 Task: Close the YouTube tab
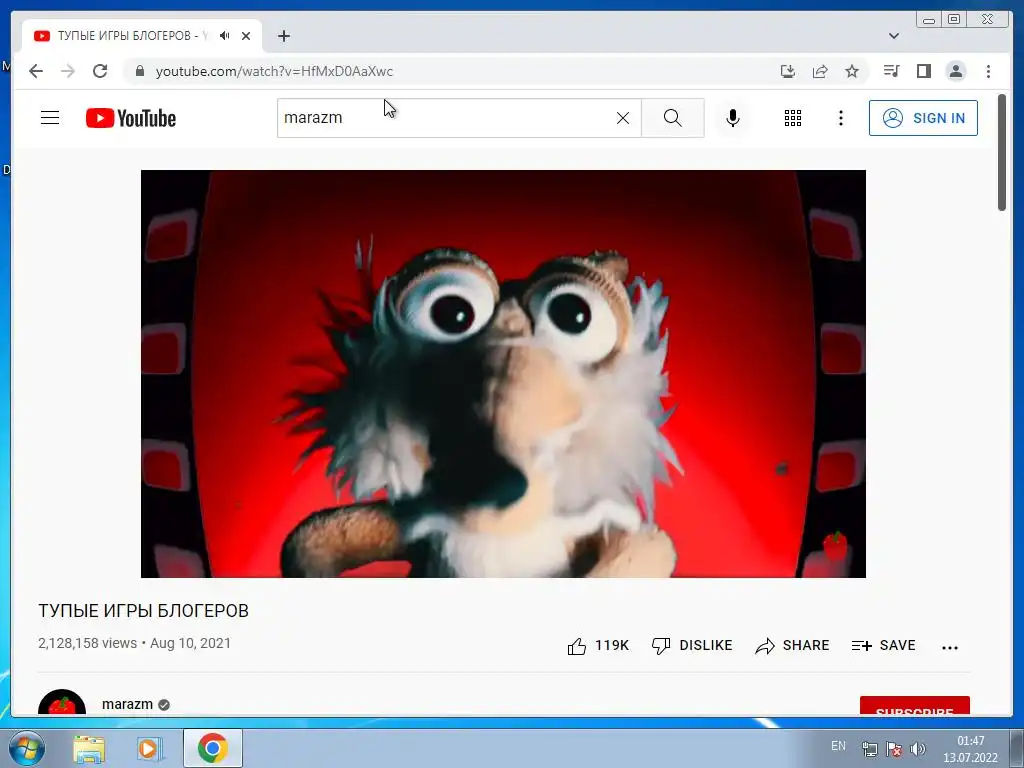[246, 36]
